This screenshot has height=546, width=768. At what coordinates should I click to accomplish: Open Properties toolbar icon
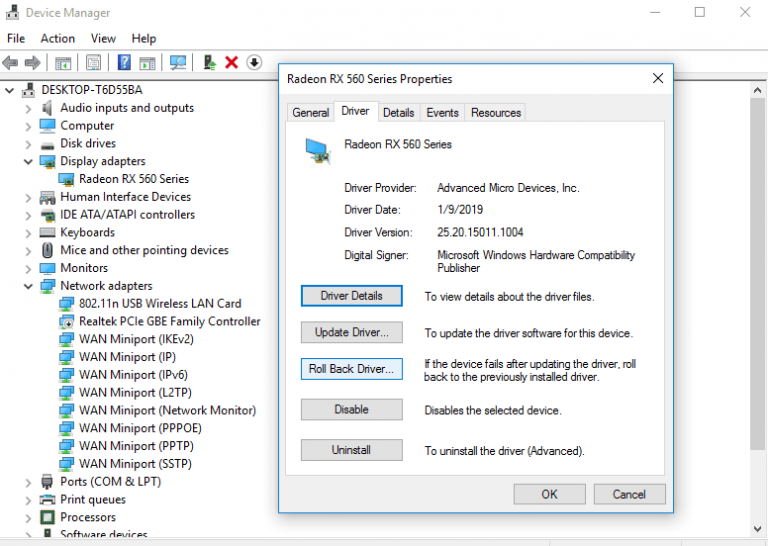coord(93,62)
